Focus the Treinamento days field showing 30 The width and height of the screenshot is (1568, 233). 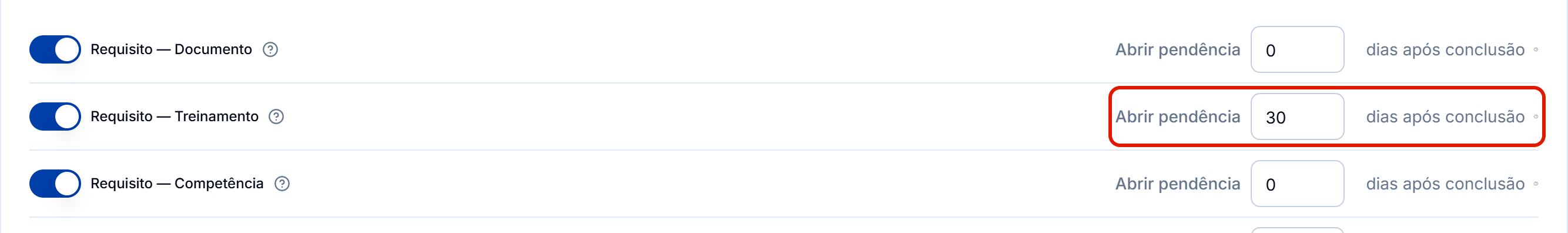1297,116
